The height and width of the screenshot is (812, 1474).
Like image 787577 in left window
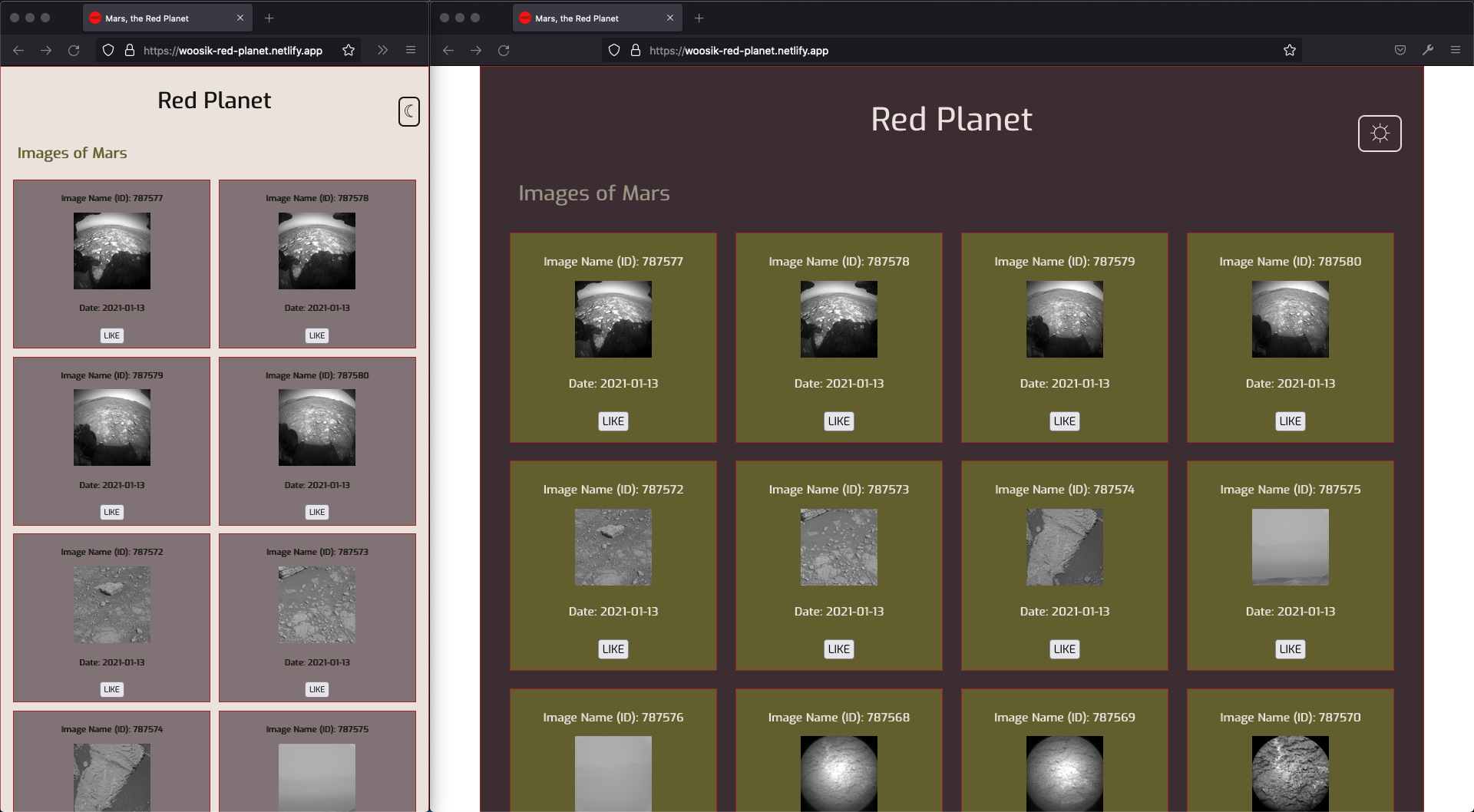pyautogui.click(x=112, y=335)
